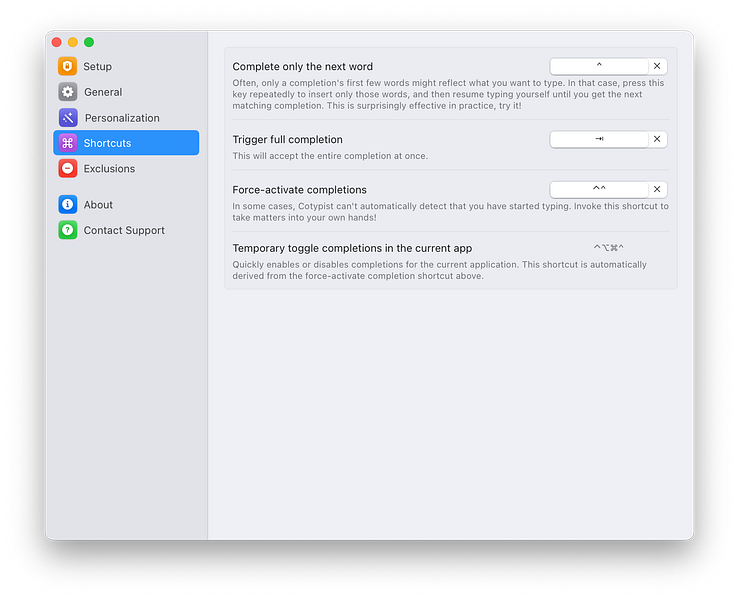The height and width of the screenshot is (600, 739).
Task: Select the Shortcuts label in sidebar
Action: [x=107, y=143]
